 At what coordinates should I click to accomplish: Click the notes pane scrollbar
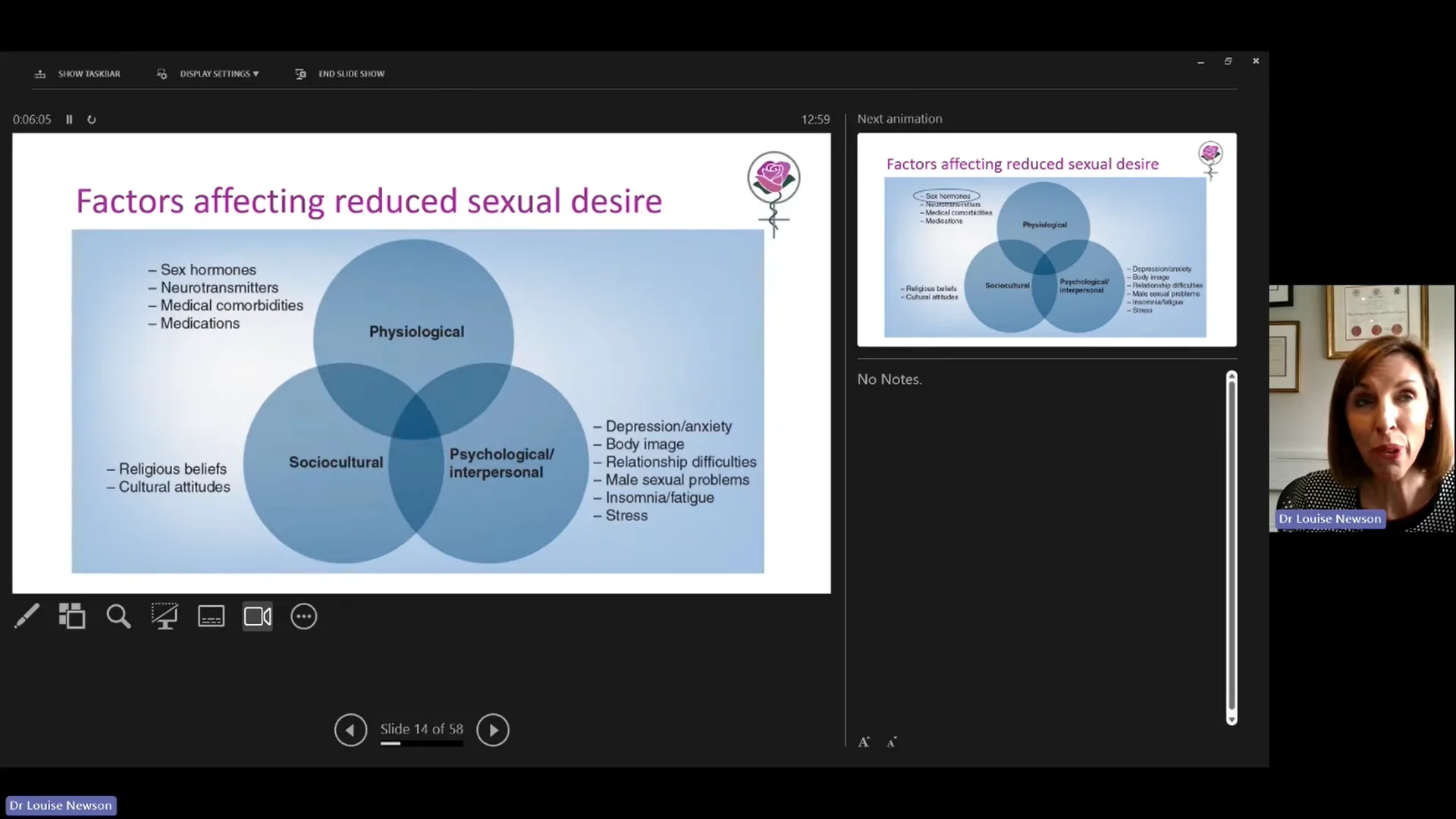pyautogui.click(x=1232, y=548)
